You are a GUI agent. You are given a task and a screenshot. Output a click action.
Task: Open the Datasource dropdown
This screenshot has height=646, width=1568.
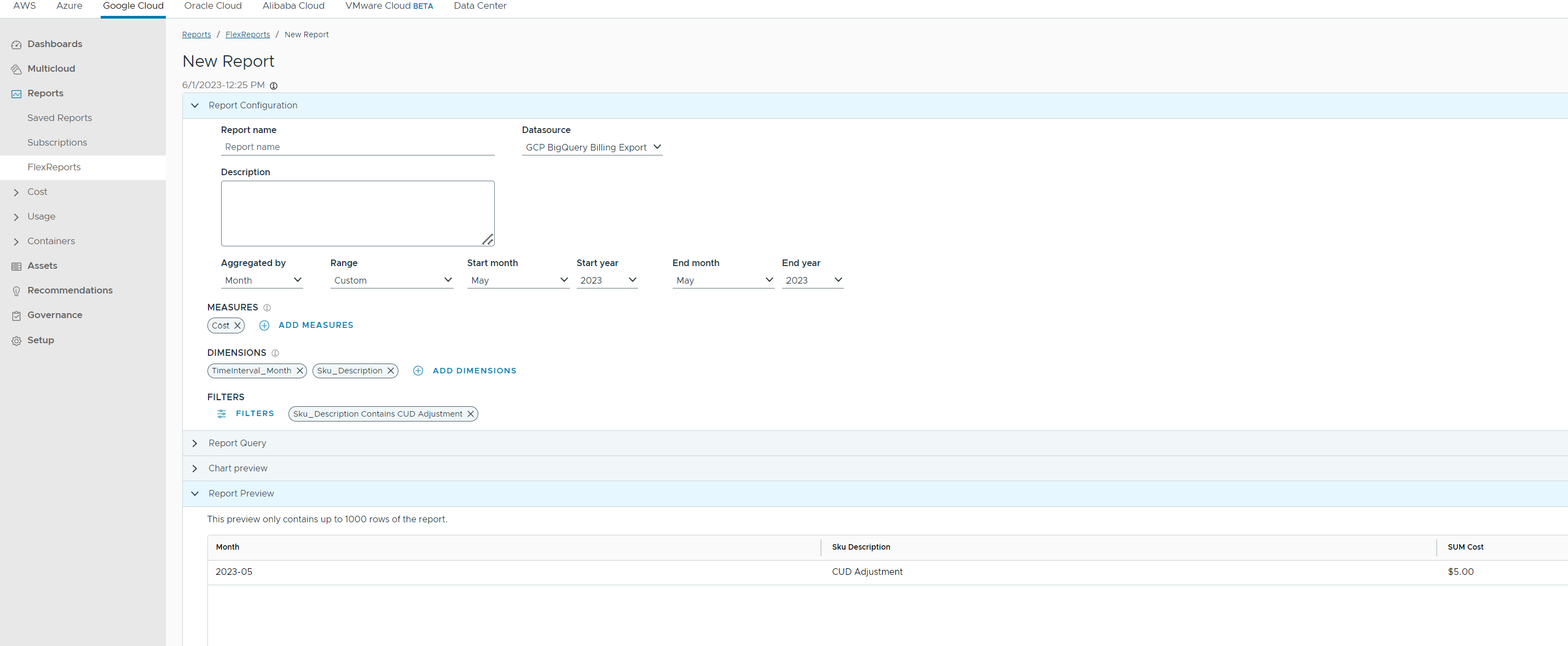(x=592, y=147)
